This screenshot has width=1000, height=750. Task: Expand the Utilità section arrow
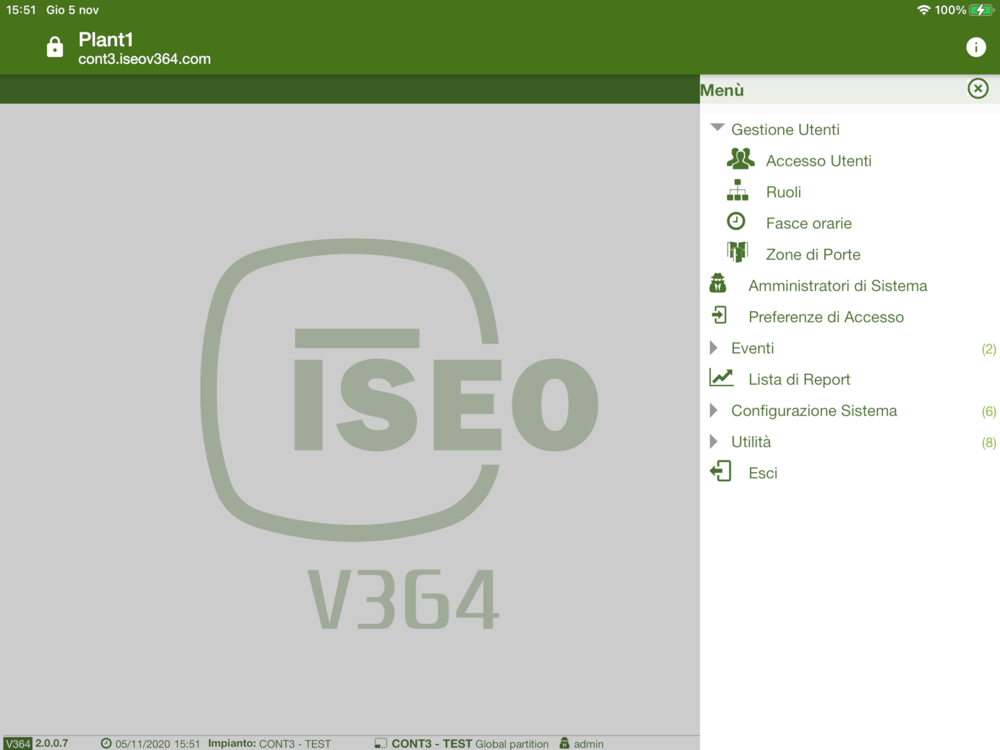coord(714,441)
